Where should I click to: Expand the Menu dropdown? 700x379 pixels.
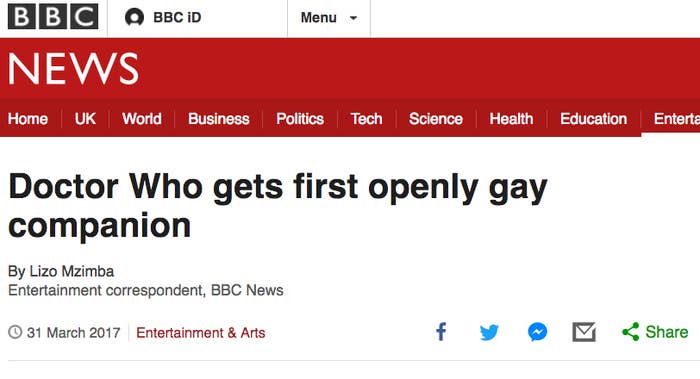(329, 18)
